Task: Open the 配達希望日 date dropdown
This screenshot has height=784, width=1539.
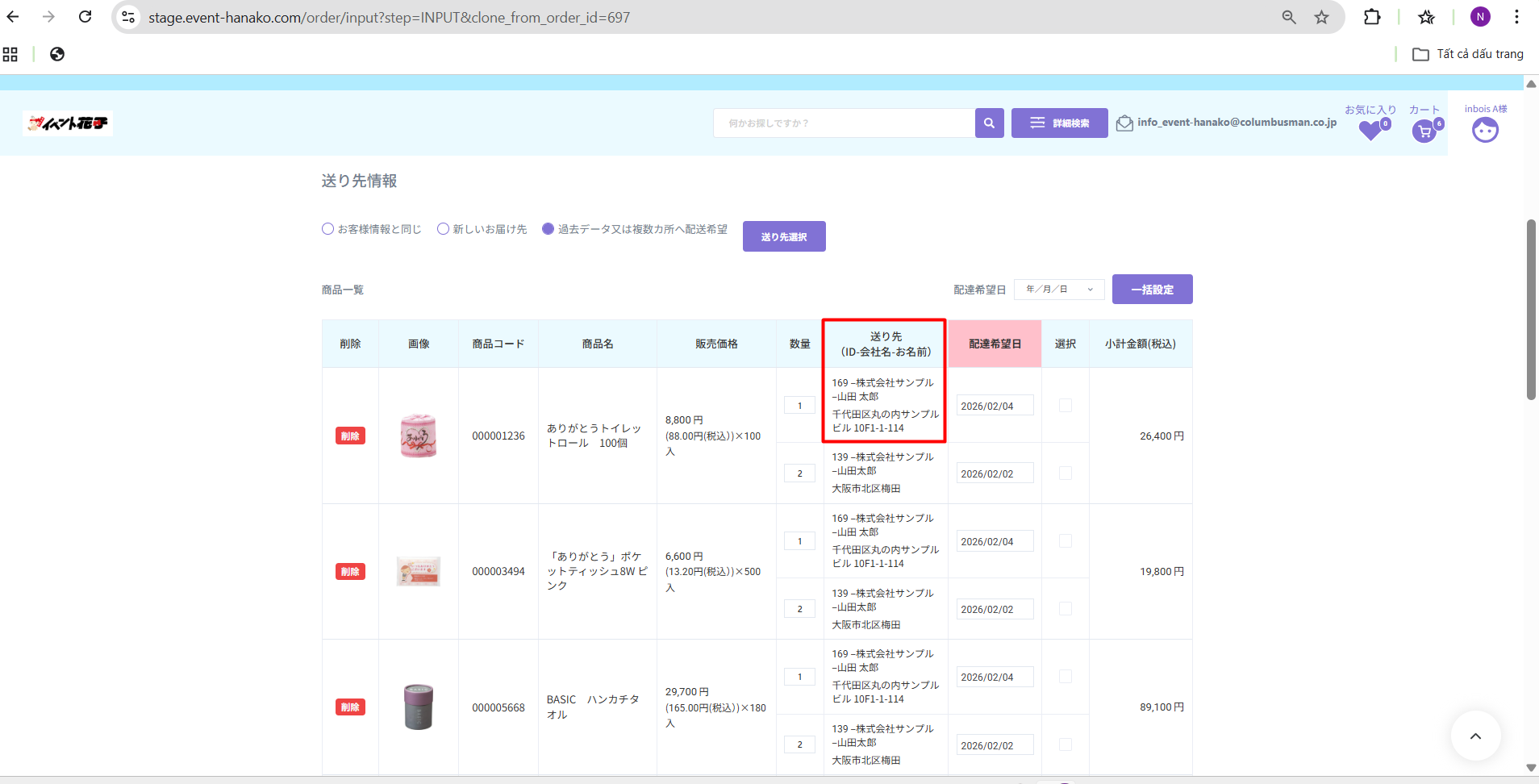Action: [x=1058, y=290]
